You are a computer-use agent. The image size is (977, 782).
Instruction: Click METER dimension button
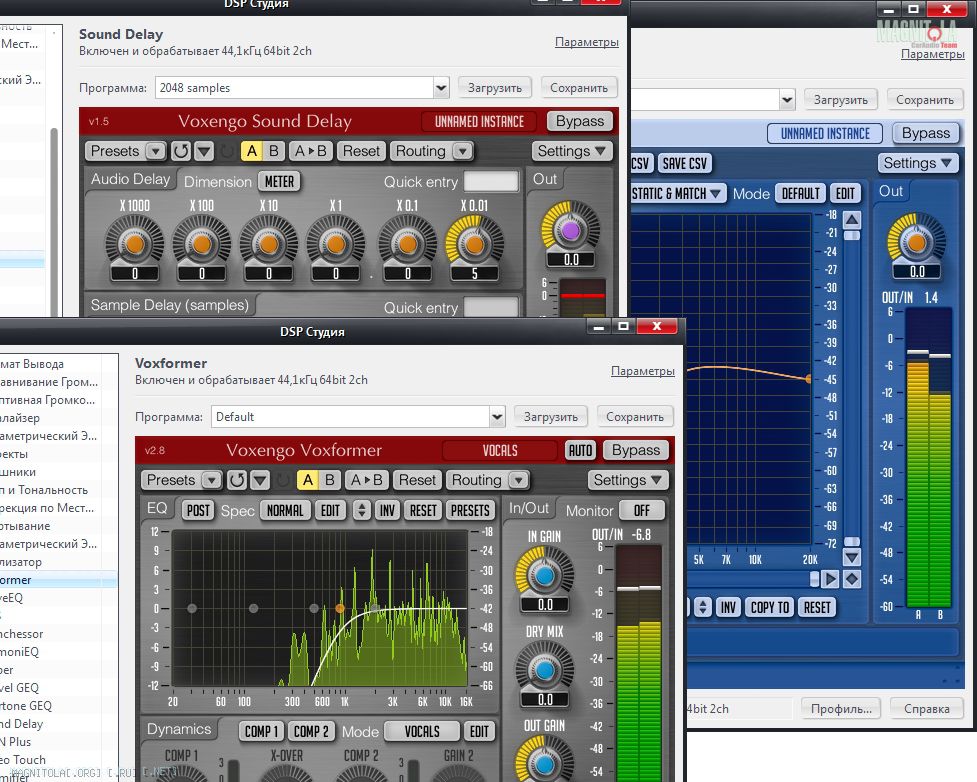(x=279, y=181)
